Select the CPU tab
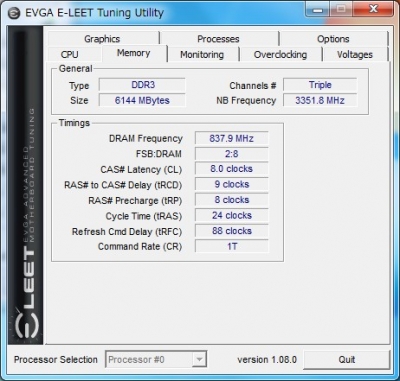 [70, 55]
